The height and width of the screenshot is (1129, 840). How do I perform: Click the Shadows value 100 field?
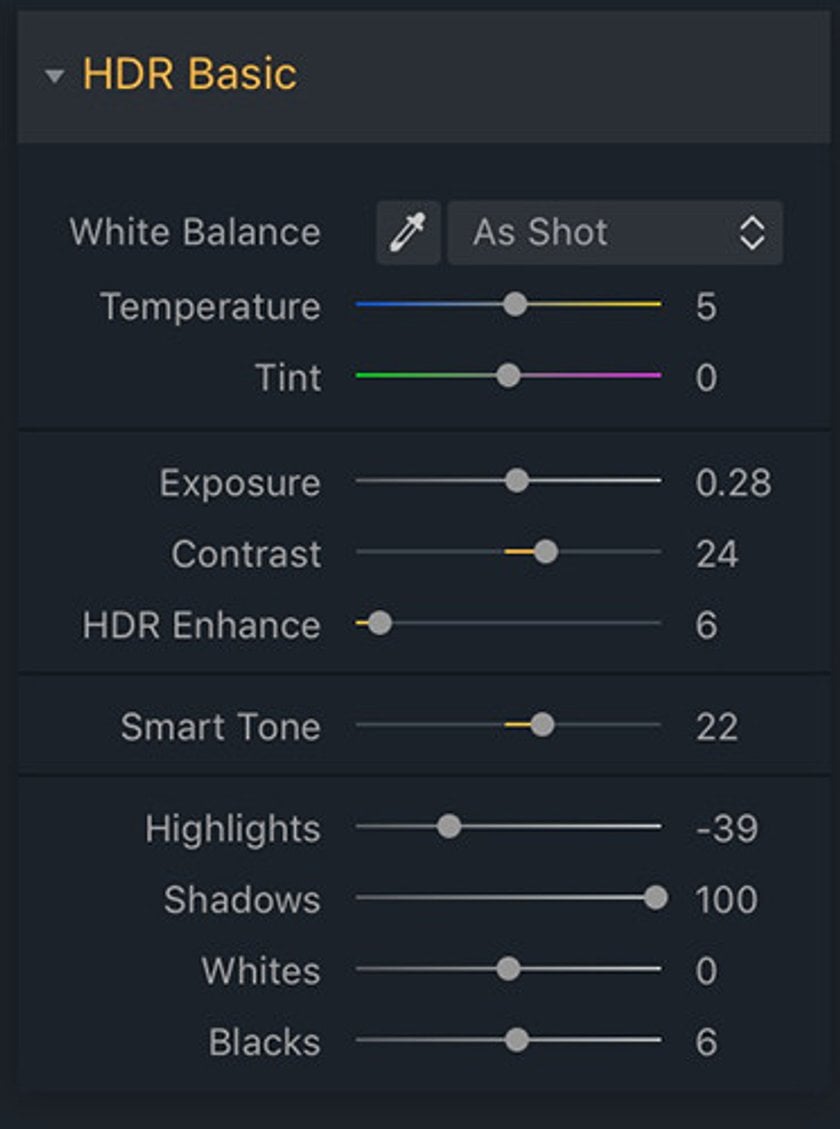(x=726, y=899)
